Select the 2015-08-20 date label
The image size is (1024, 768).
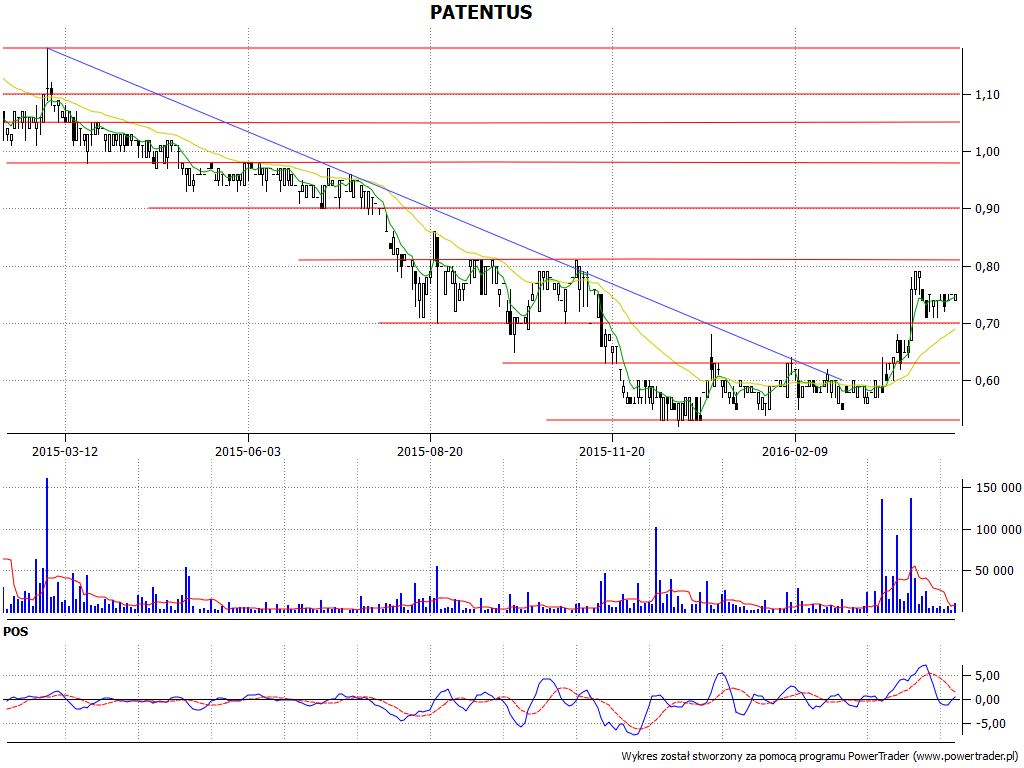coord(430,451)
